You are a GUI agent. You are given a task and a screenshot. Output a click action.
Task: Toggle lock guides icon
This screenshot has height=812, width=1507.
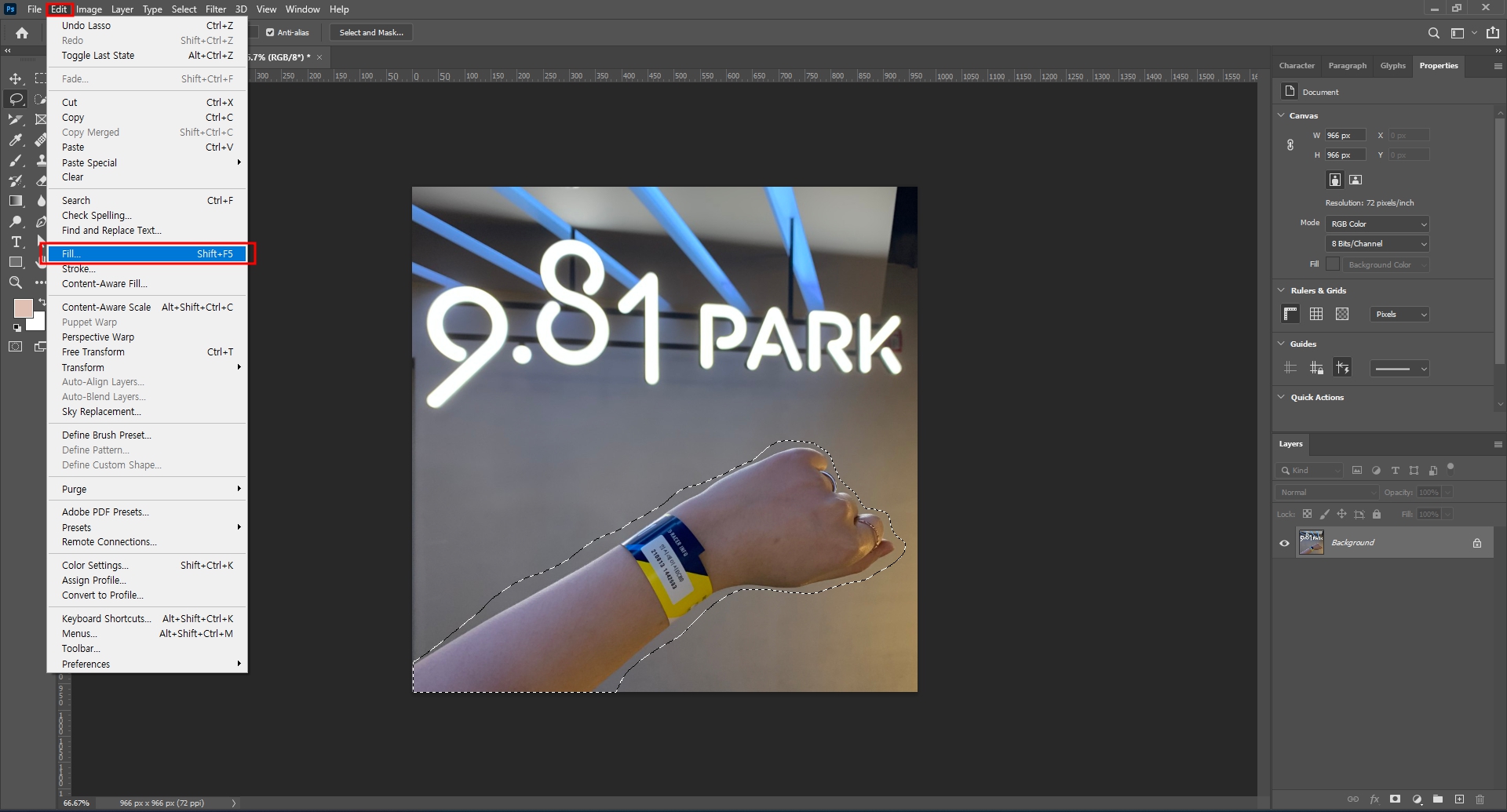[x=1316, y=368]
